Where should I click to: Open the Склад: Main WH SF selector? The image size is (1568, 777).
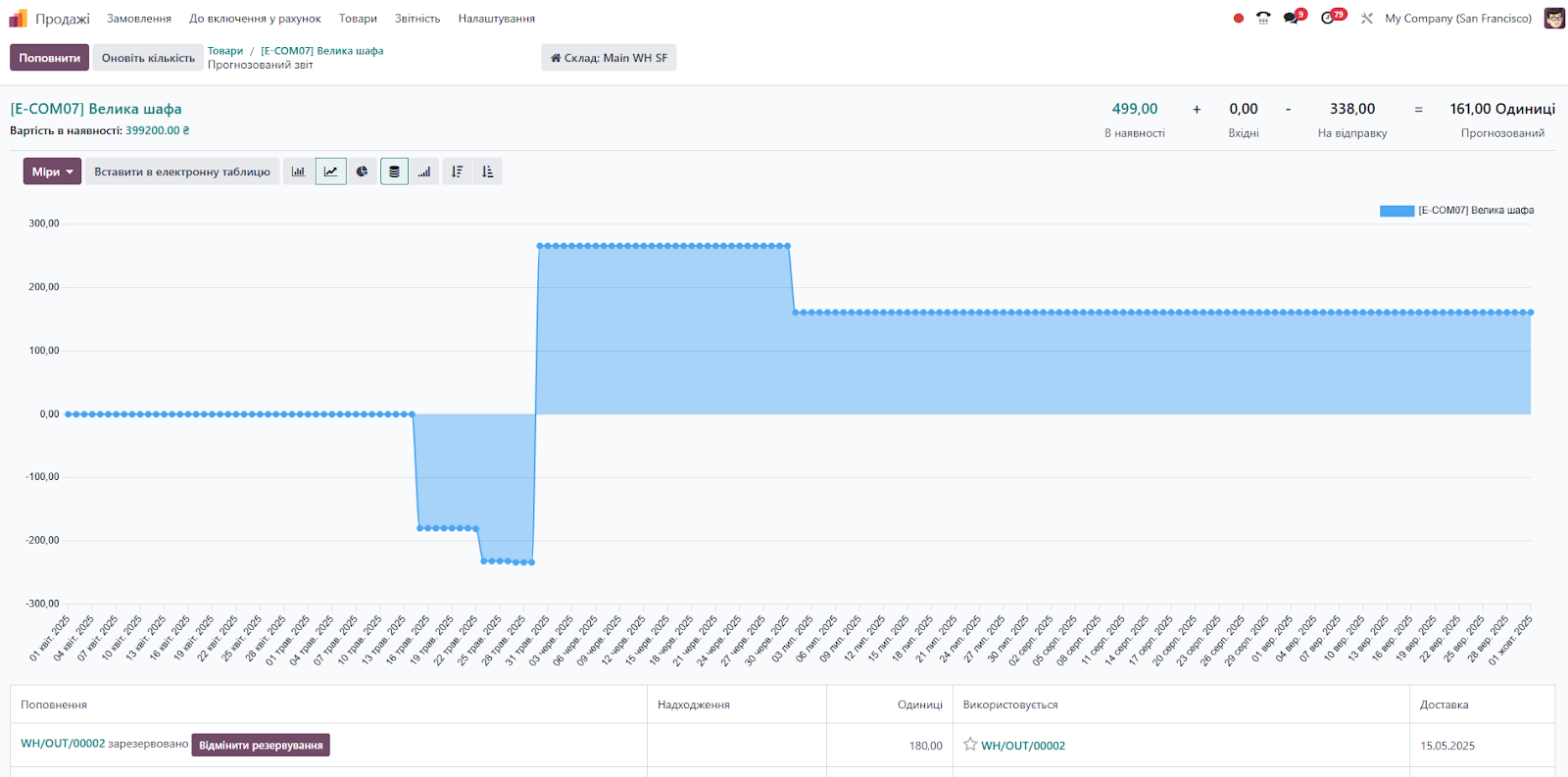(609, 58)
